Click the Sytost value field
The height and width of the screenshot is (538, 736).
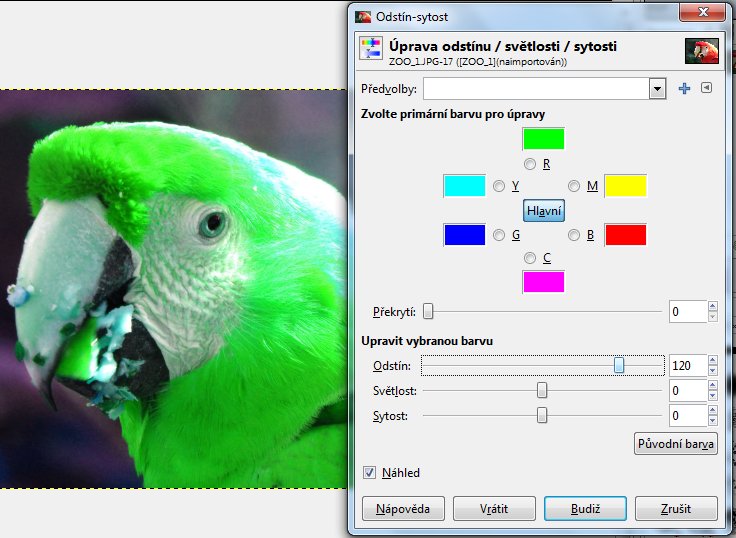coord(688,415)
